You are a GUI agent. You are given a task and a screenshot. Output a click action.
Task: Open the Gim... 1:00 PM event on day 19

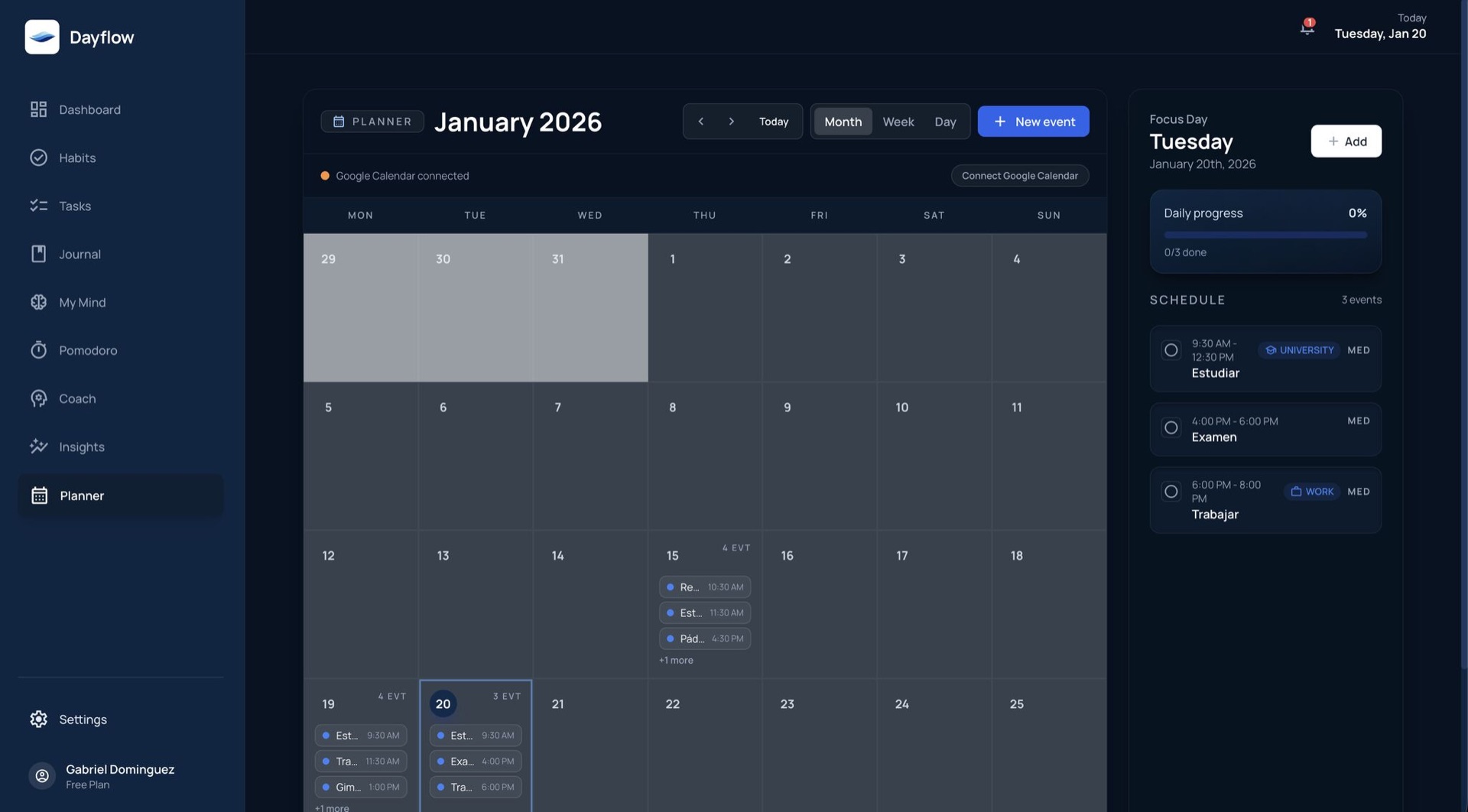click(361, 788)
